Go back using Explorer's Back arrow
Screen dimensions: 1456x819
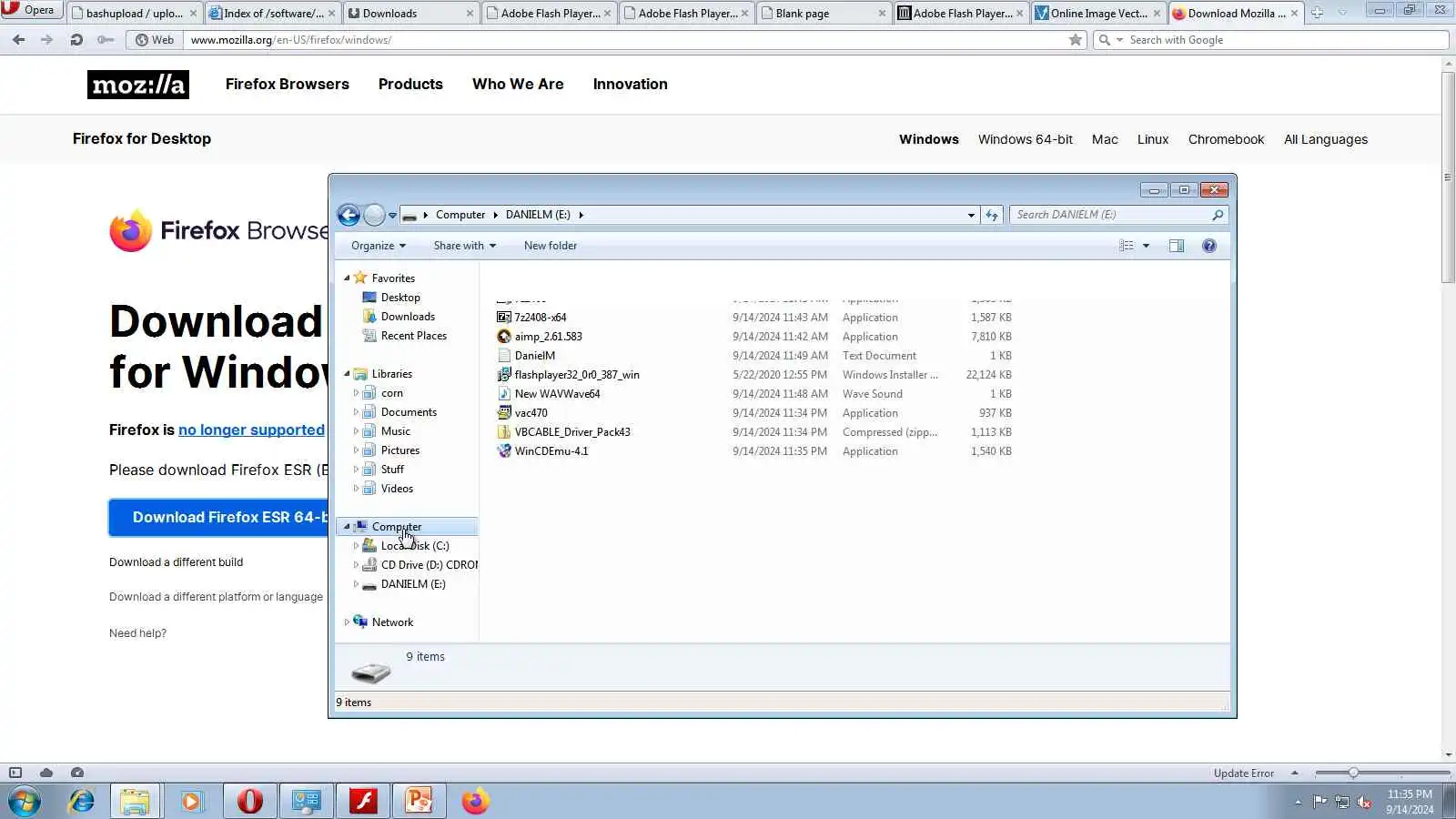[x=349, y=215]
